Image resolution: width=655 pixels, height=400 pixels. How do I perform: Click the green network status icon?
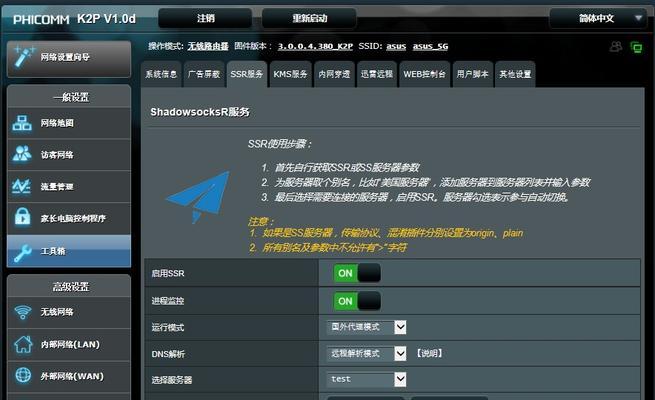pos(636,47)
